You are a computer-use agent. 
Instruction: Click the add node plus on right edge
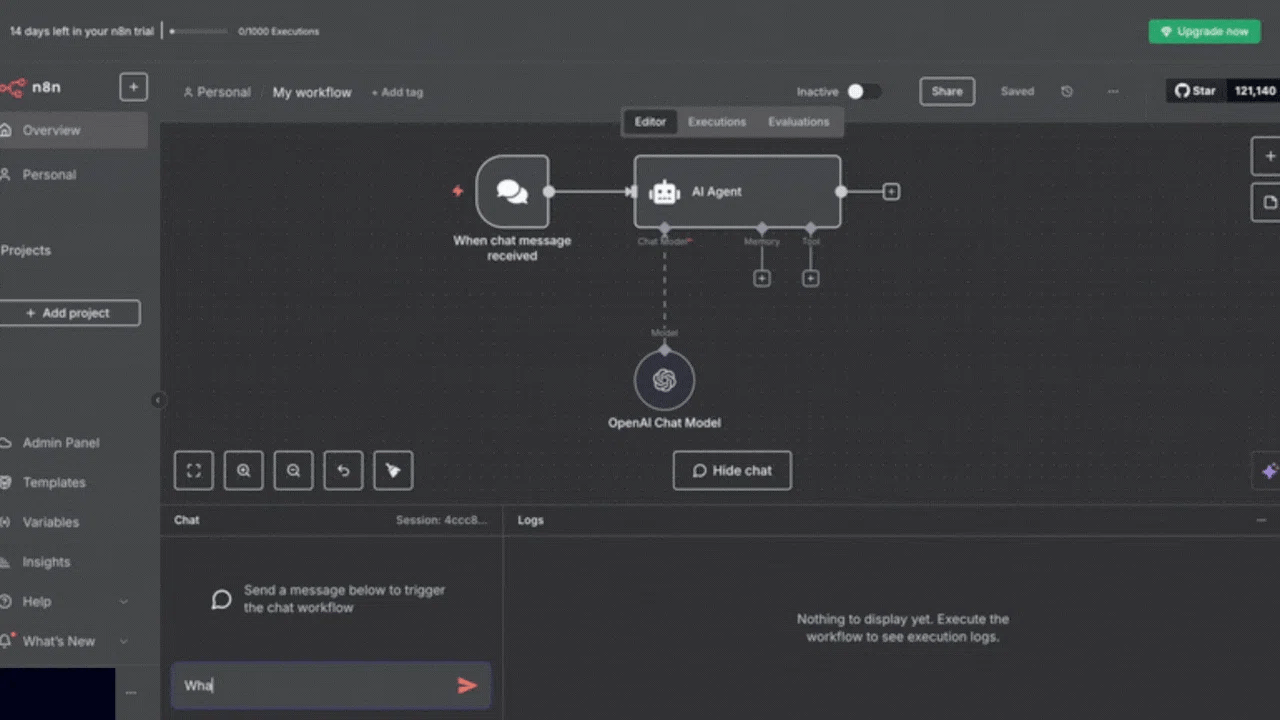pyautogui.click(x=1268, y=156)
